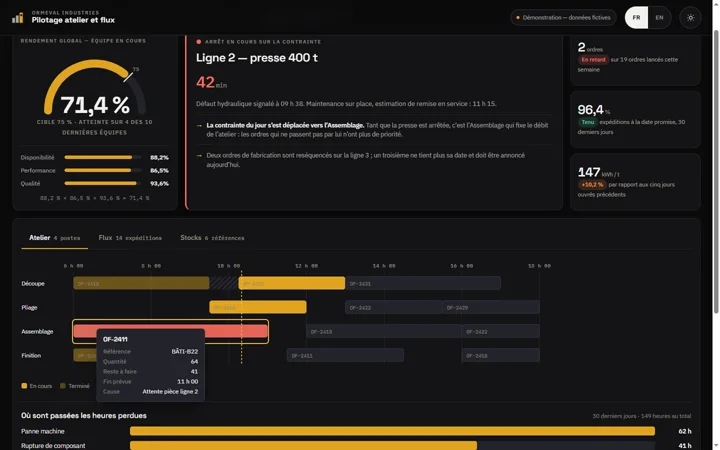Open the 96,4 % expéditions card

point(636,119)
